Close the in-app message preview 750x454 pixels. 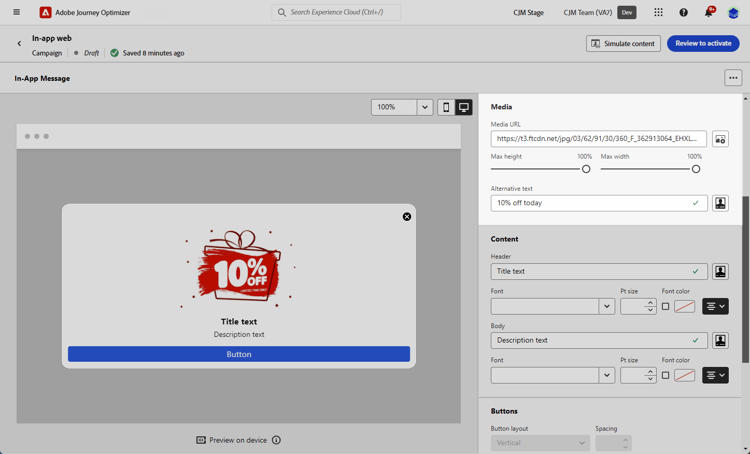pos(407,217)
